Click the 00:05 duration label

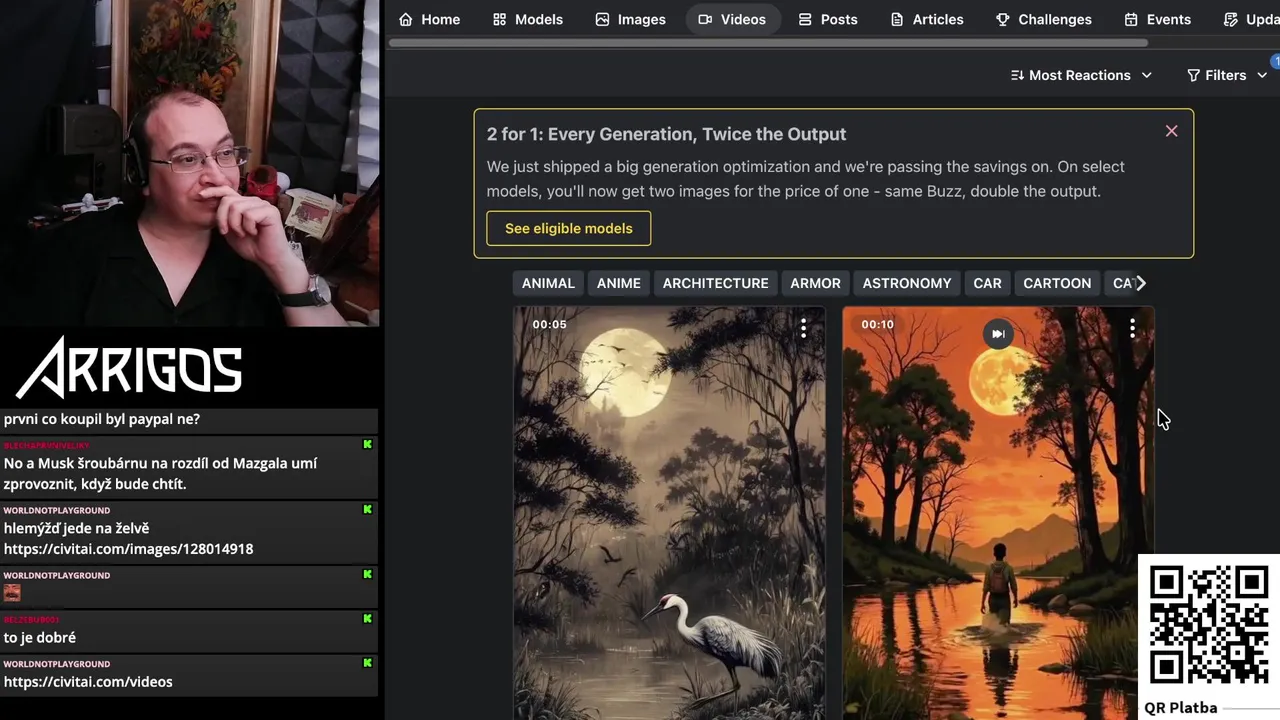[549, 324]
